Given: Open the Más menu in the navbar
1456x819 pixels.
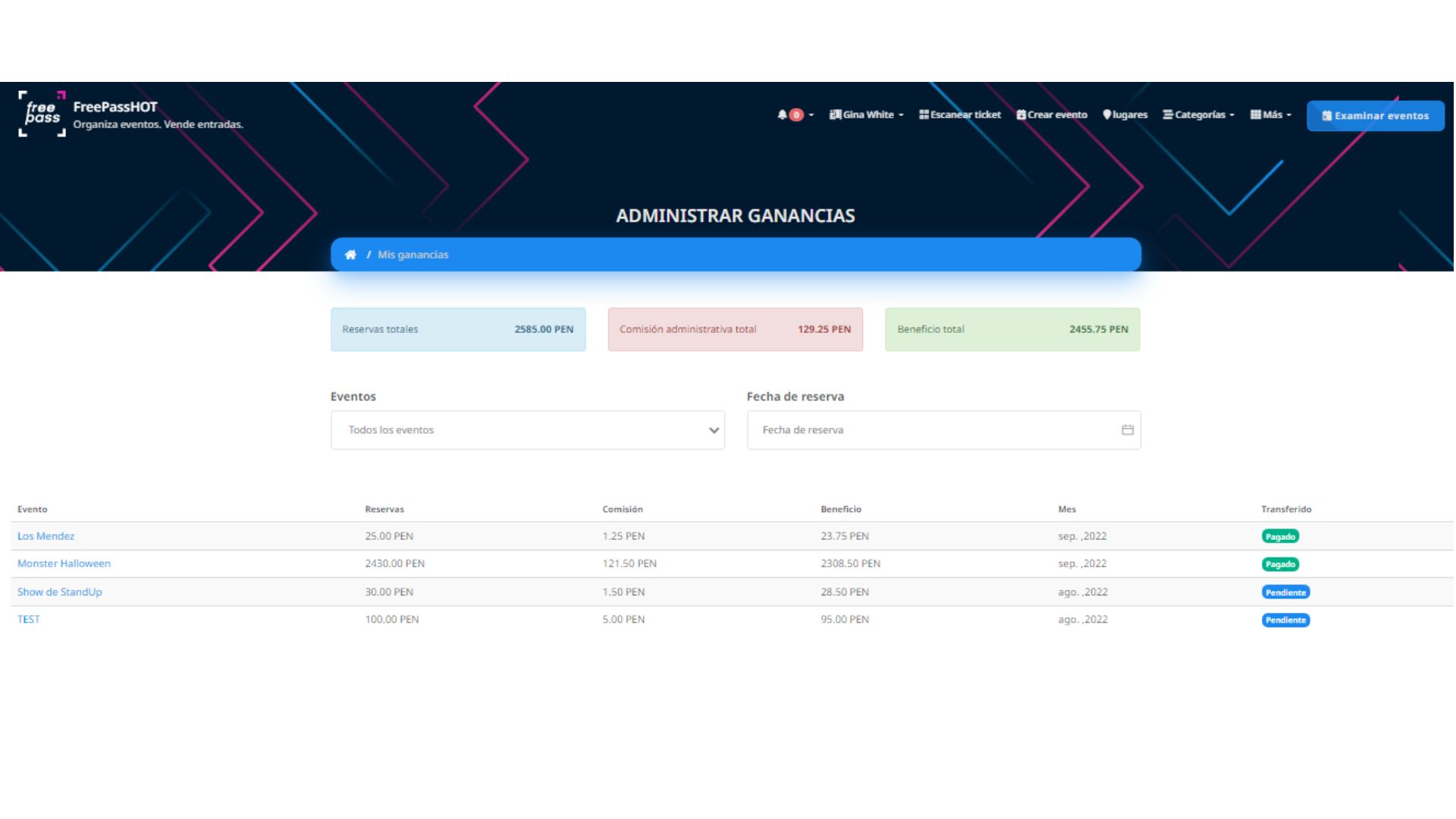Looking at the screenshot, I should click(1271, 115).
